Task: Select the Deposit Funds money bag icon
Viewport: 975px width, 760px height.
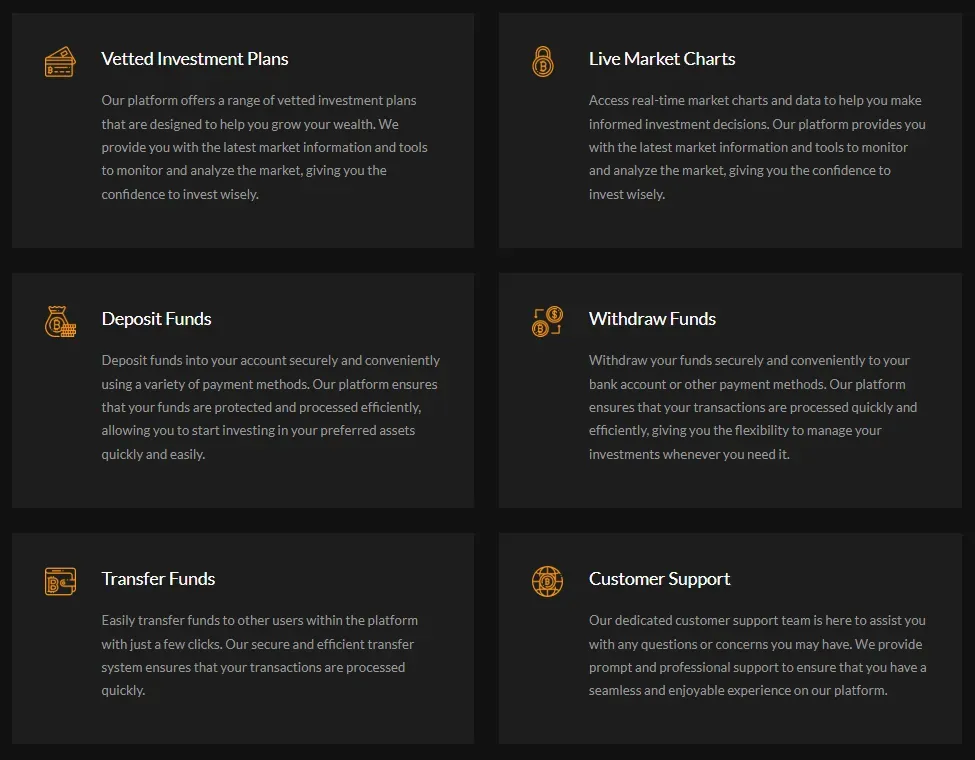Action: coord(60,321)
